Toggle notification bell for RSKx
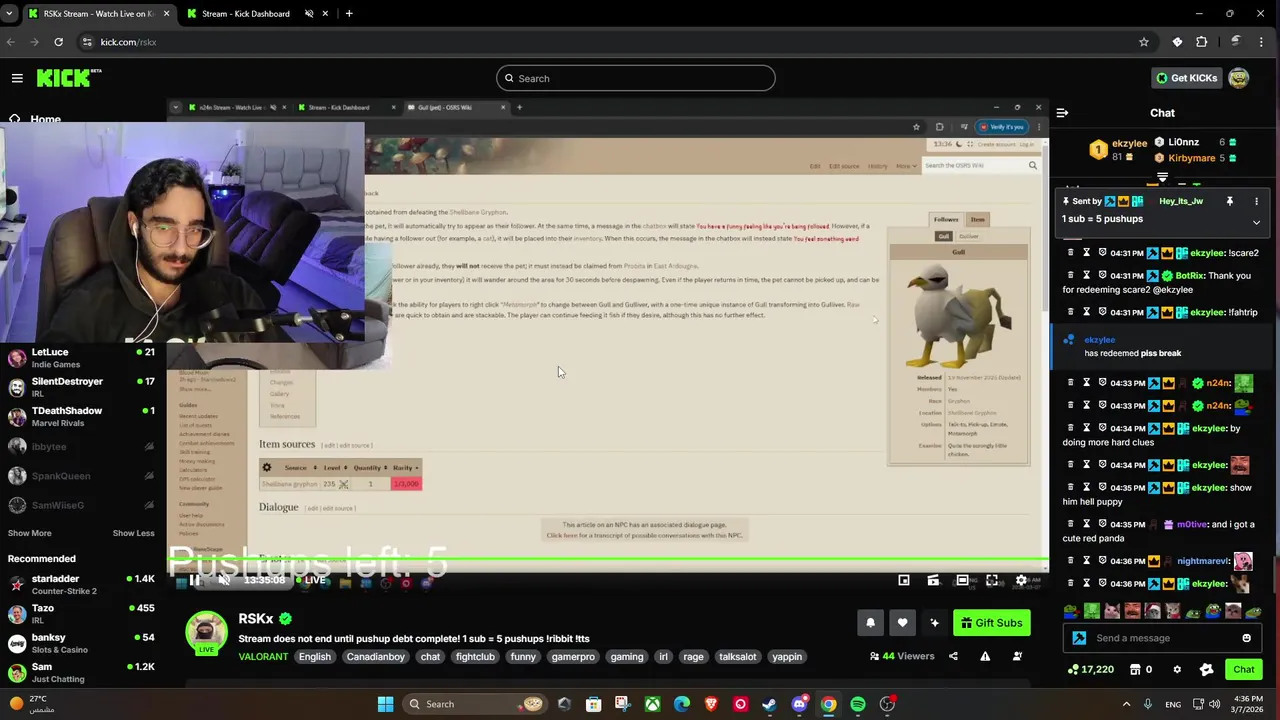This screenshot has width=1280, height=720. tap(870, 623)
